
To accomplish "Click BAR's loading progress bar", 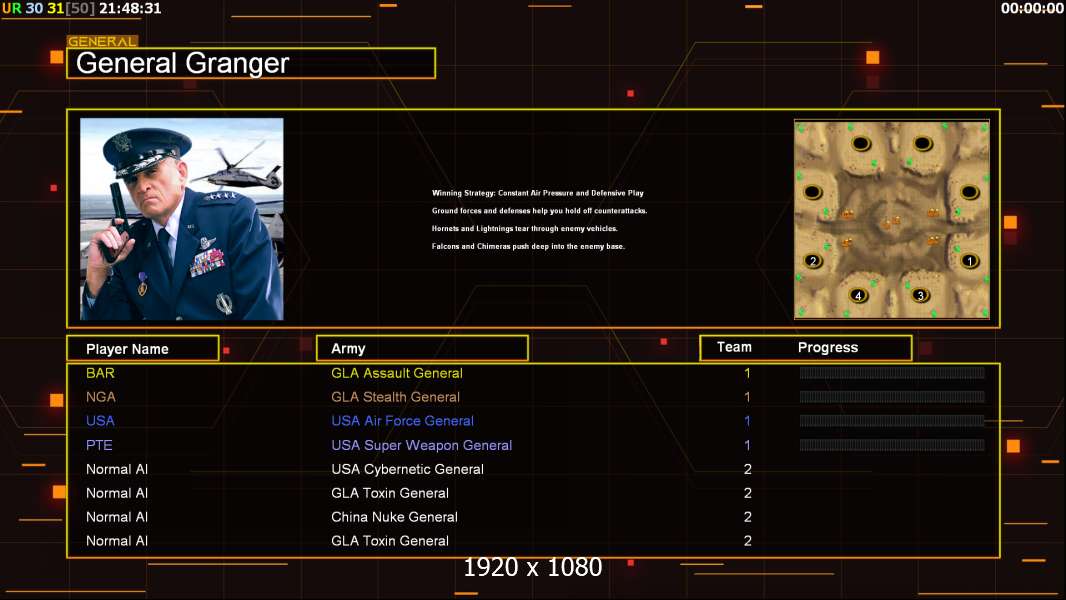I will (x=892, y=372).
